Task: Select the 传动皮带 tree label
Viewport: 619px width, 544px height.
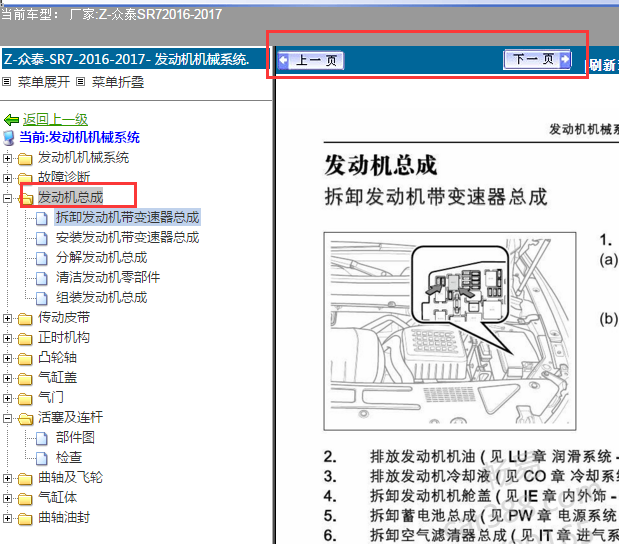Action: [64, 317]
